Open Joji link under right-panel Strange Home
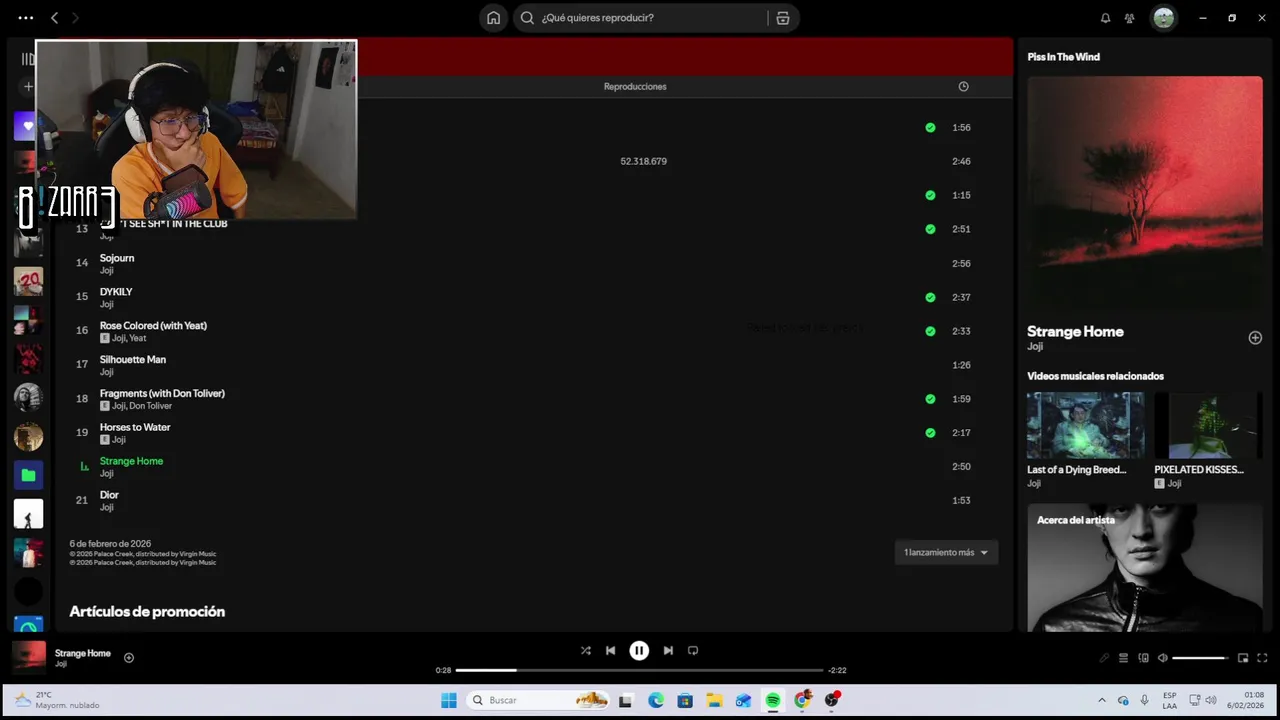 1035,346
